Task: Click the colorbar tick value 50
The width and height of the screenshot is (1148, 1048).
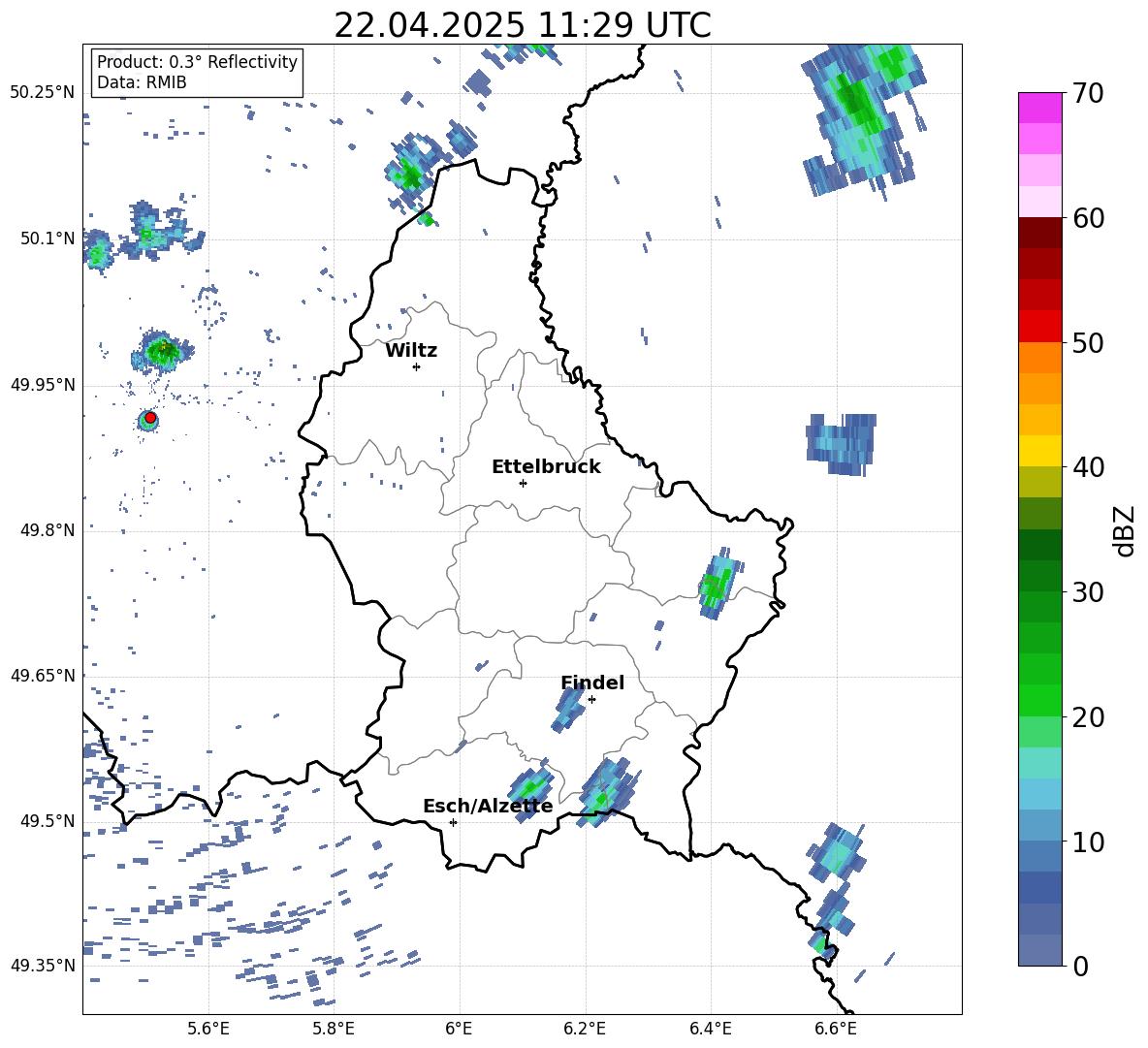Action: click(1088, 343)
